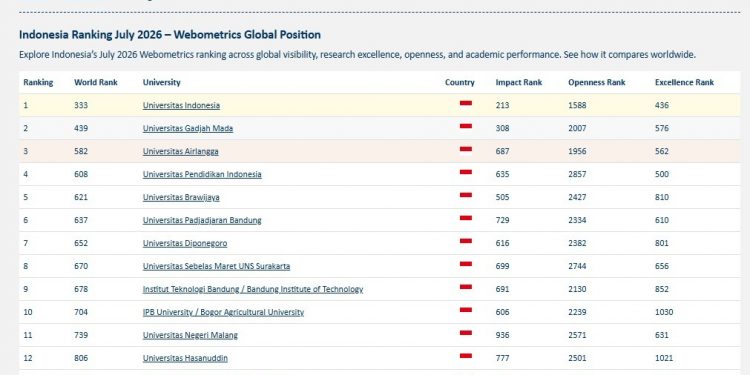Select world rank 704 cell
The image size is (750, 375).
[81, 312]
